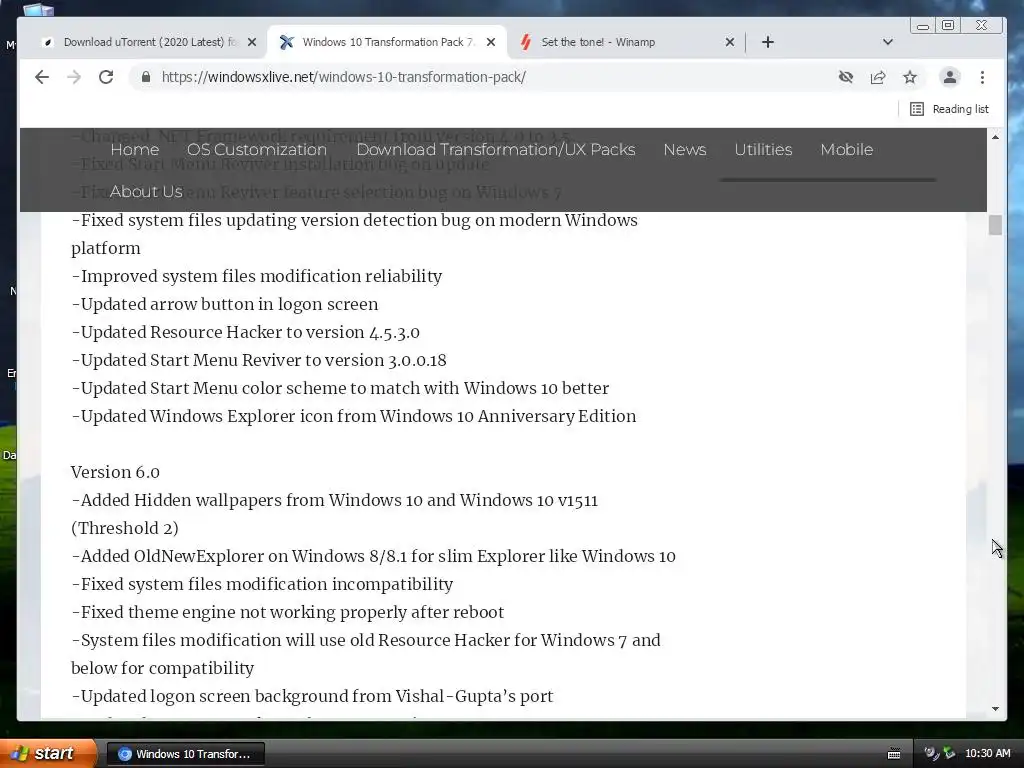Screen dimensions: 1024x768
Task: Click 'Fixed system files modification incompatibility' line
Action: tap(262, 584)
